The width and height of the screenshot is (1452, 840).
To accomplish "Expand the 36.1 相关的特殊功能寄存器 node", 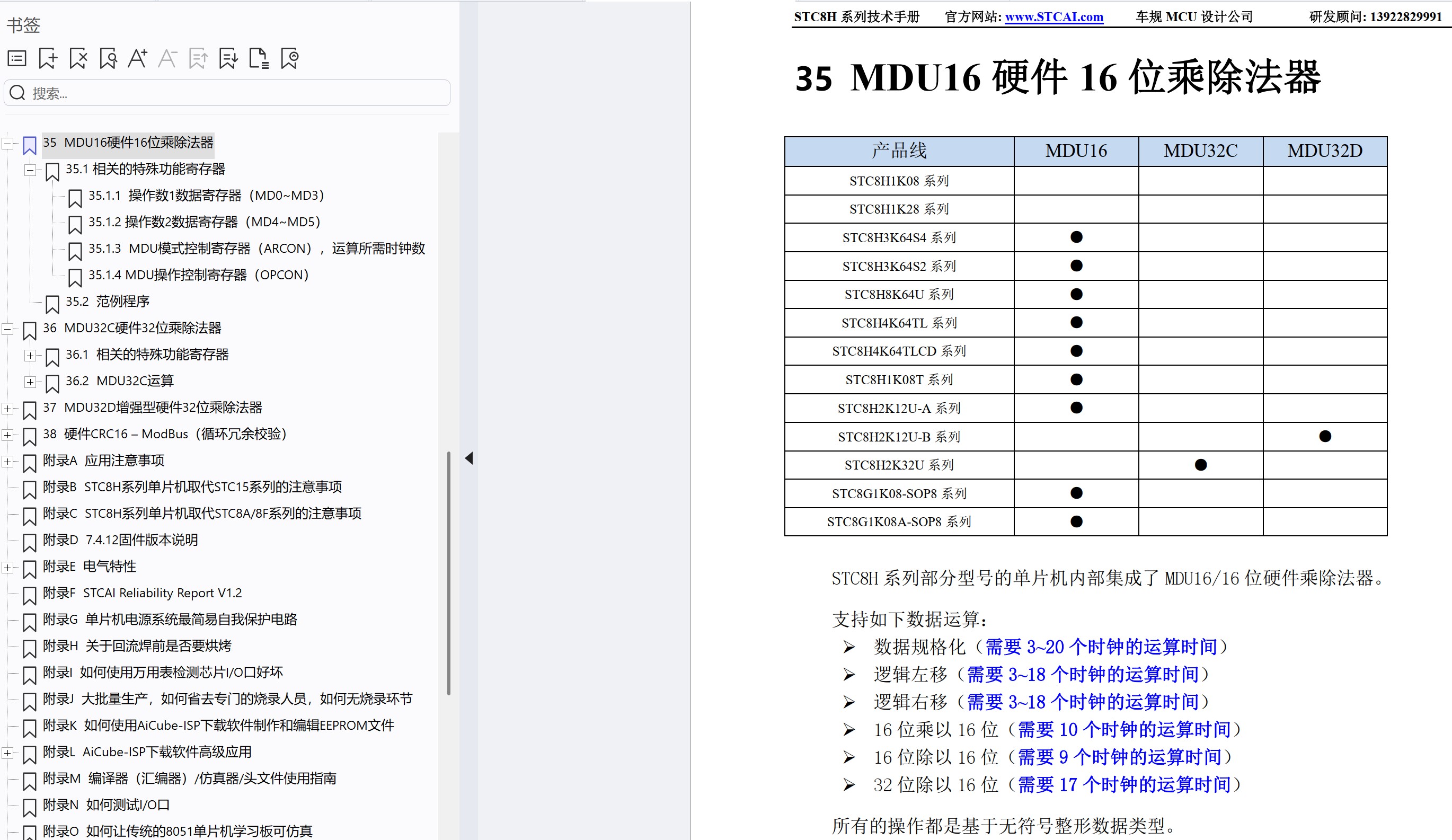I will (x=30, y=355).
